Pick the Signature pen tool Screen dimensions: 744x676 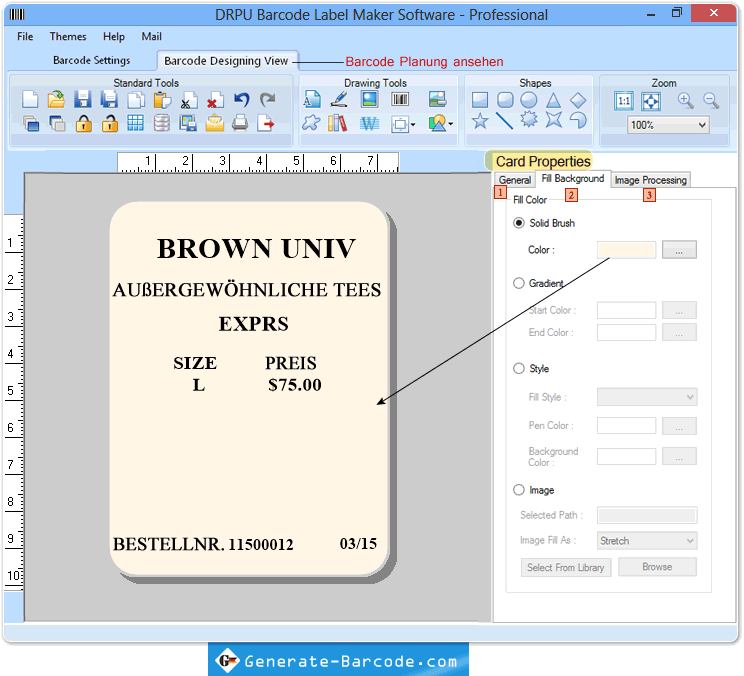(339, 100)
